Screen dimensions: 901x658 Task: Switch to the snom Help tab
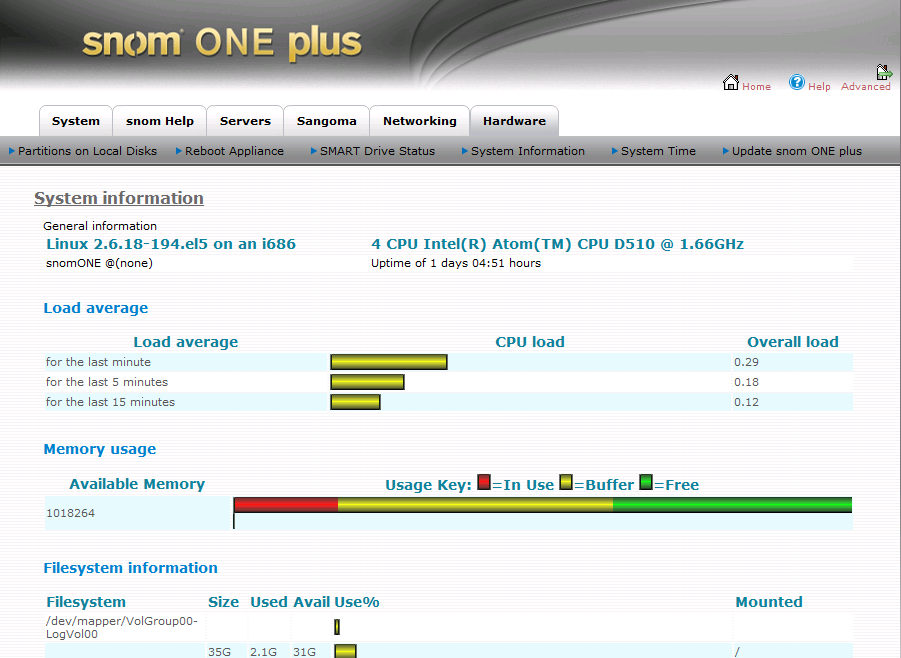(160, 121)
